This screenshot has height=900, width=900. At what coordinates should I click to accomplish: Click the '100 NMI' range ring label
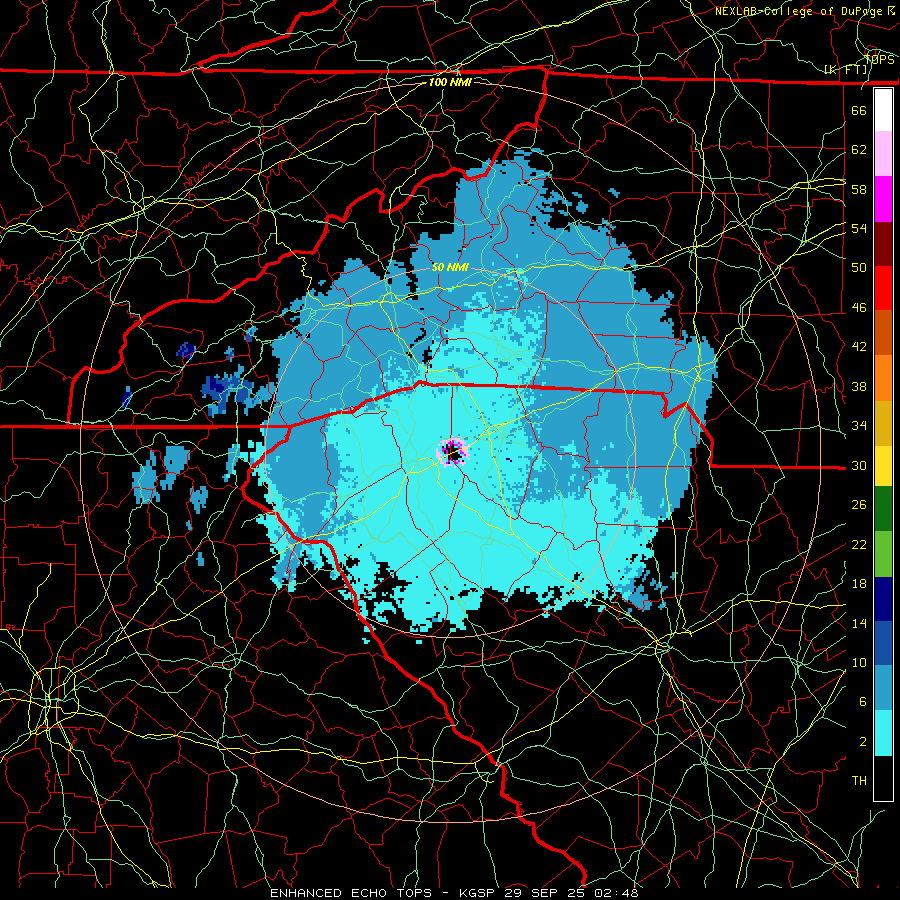(450, 82)
